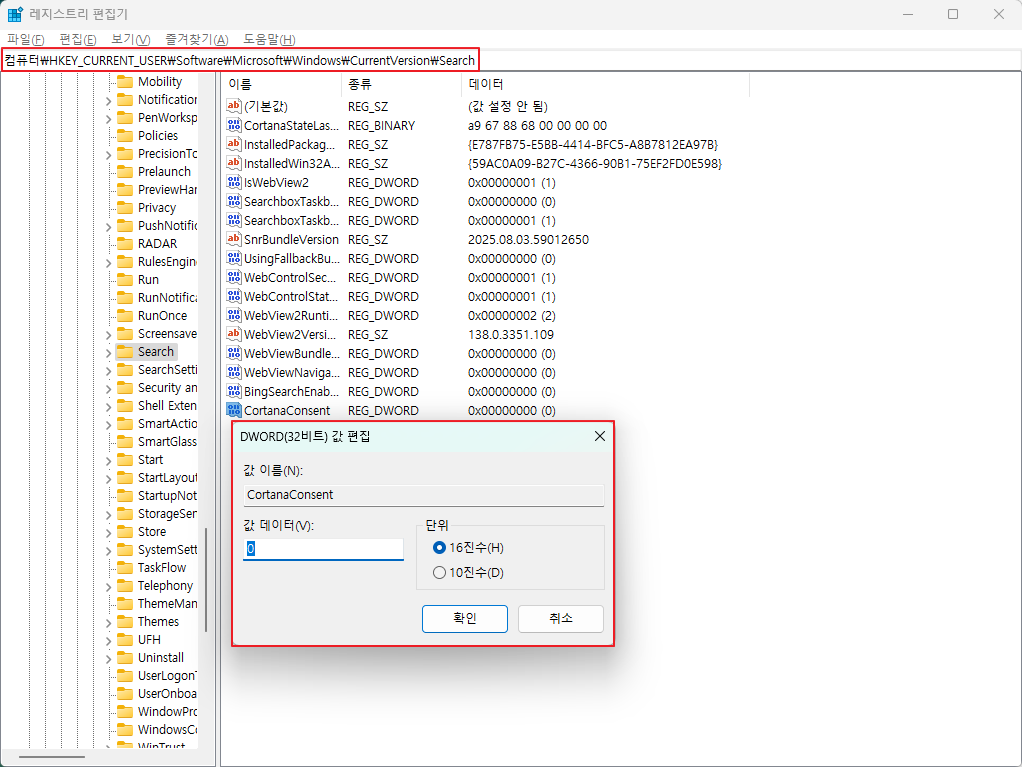Click the 값 데이터 input field
Image resolution: width=1022 pixels, height=767 pixels.
(323, 549)
